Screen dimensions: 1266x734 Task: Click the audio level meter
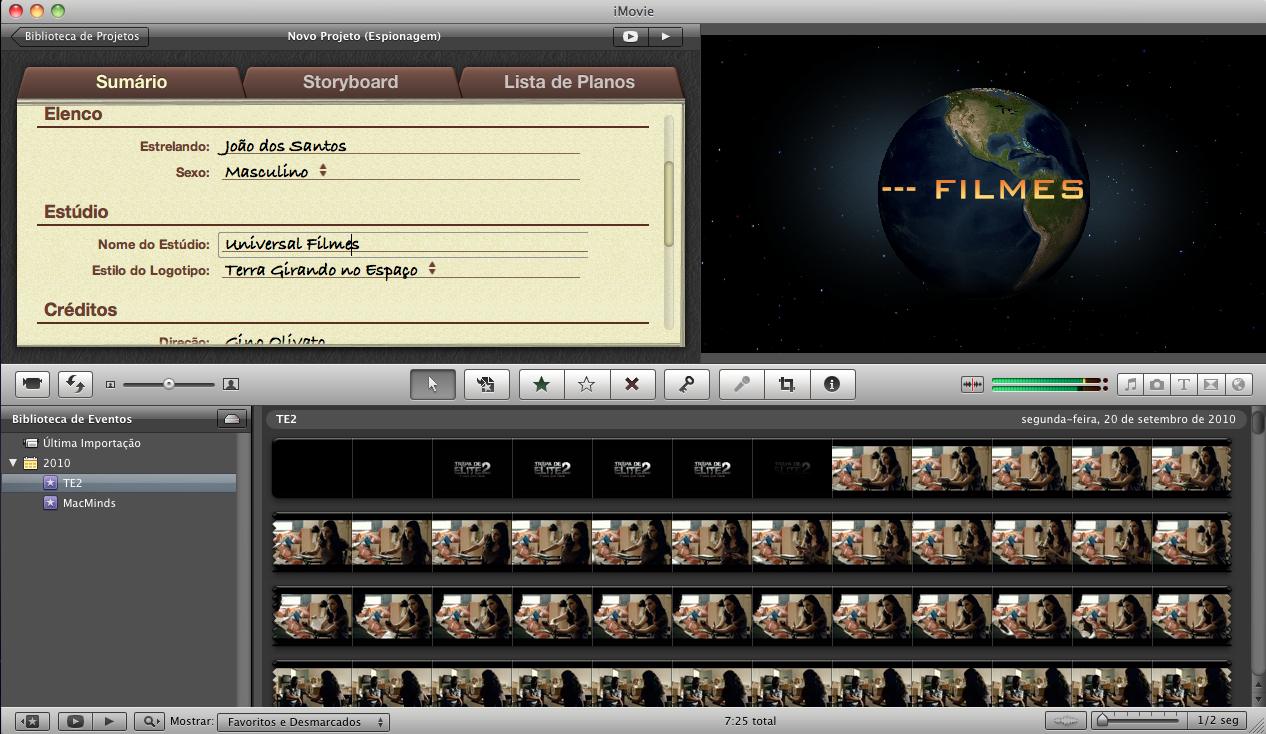1049,384
